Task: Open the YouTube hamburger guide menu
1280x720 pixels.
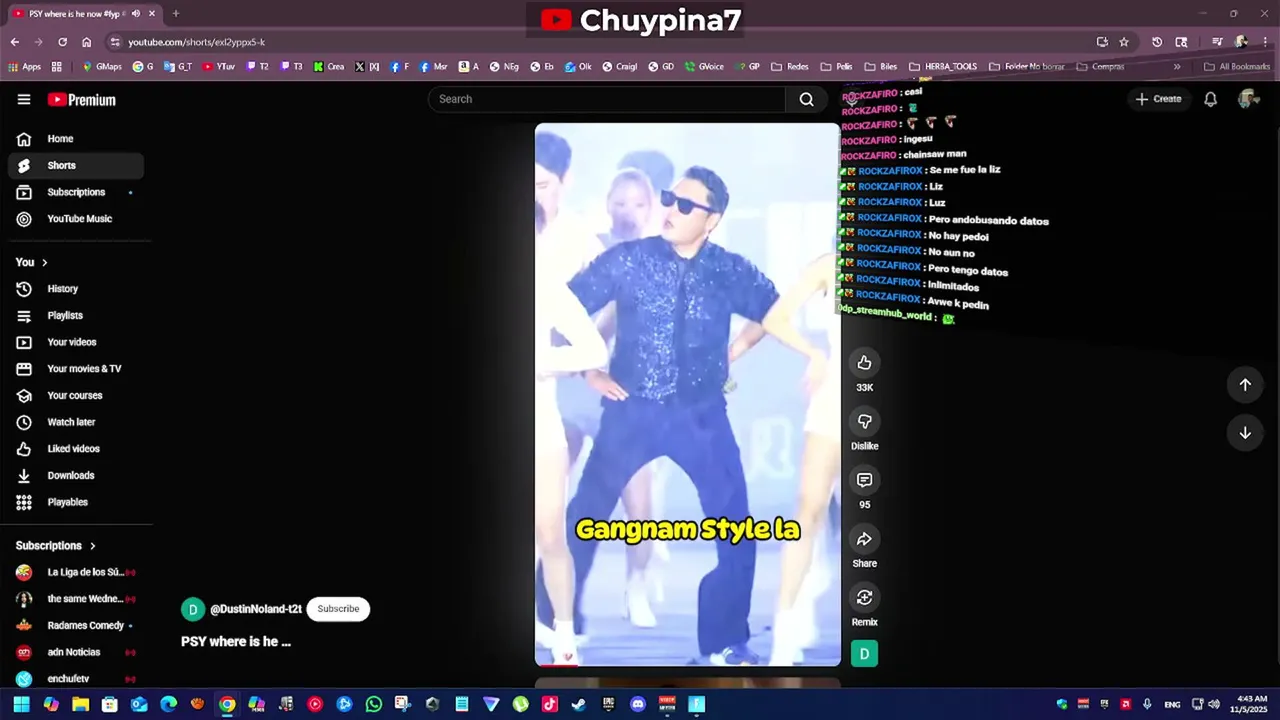Action: (24, 100)
